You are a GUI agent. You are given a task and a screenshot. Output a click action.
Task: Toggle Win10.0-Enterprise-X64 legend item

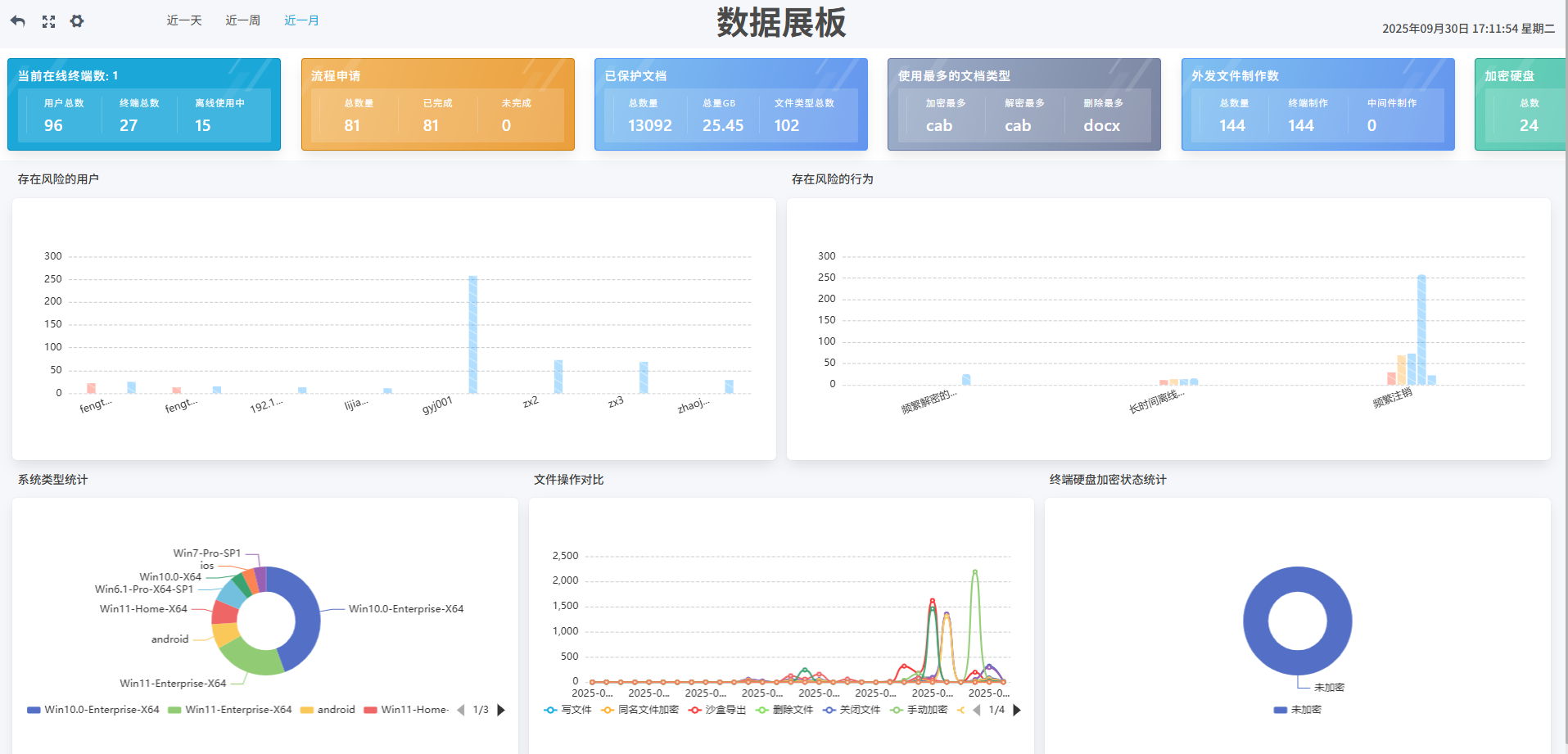click(93, 710)
